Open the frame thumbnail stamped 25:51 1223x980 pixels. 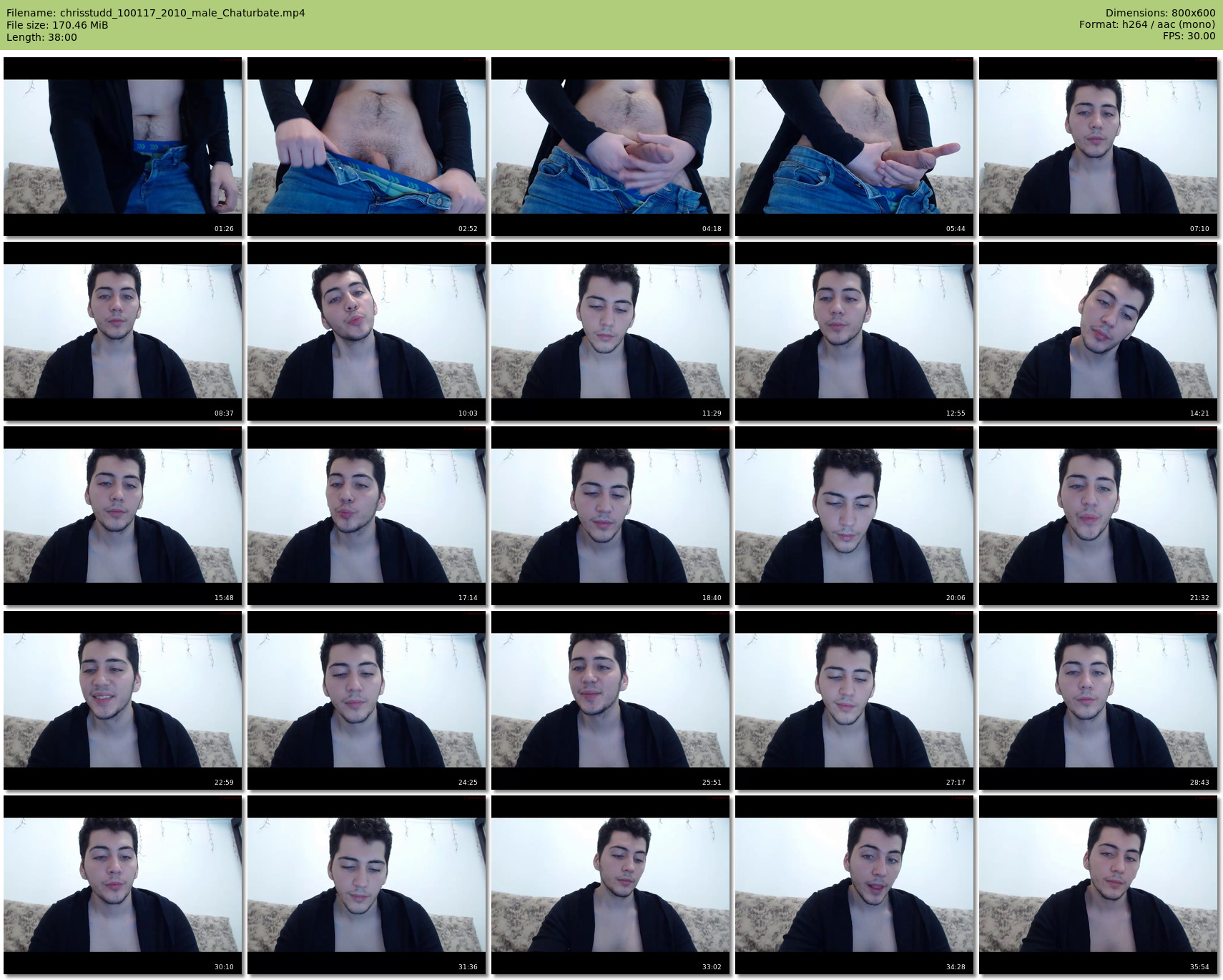click(611, 700)
